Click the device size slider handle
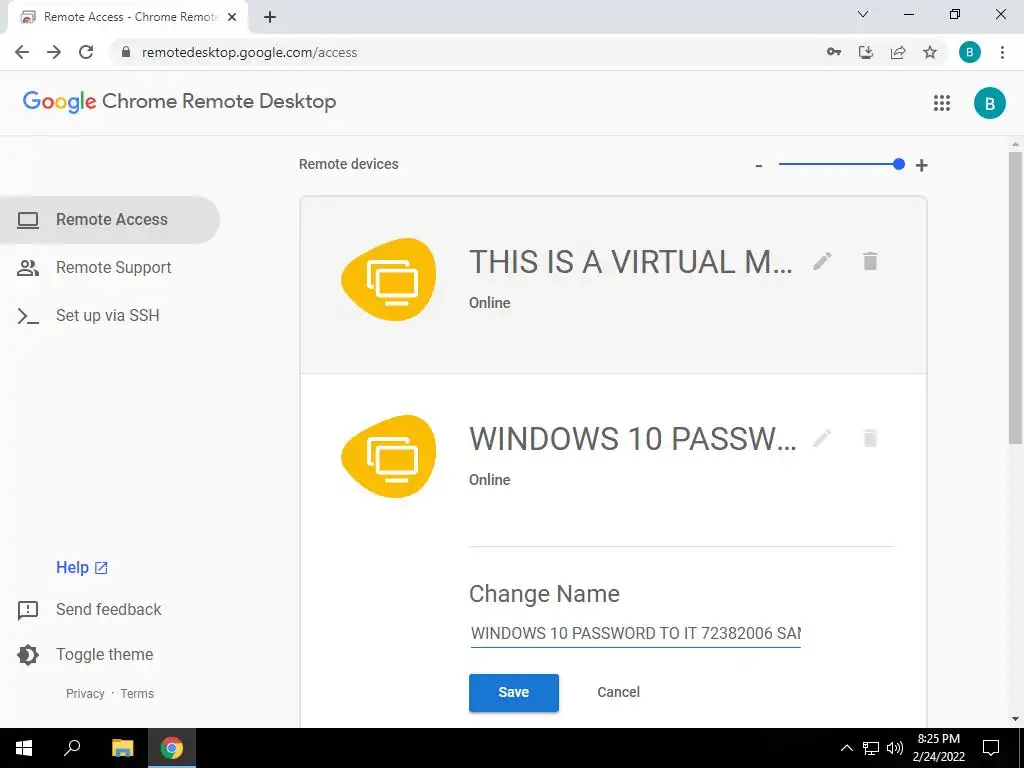The width and height of the screenshot is (1024, 768). [x=899, y=165]
